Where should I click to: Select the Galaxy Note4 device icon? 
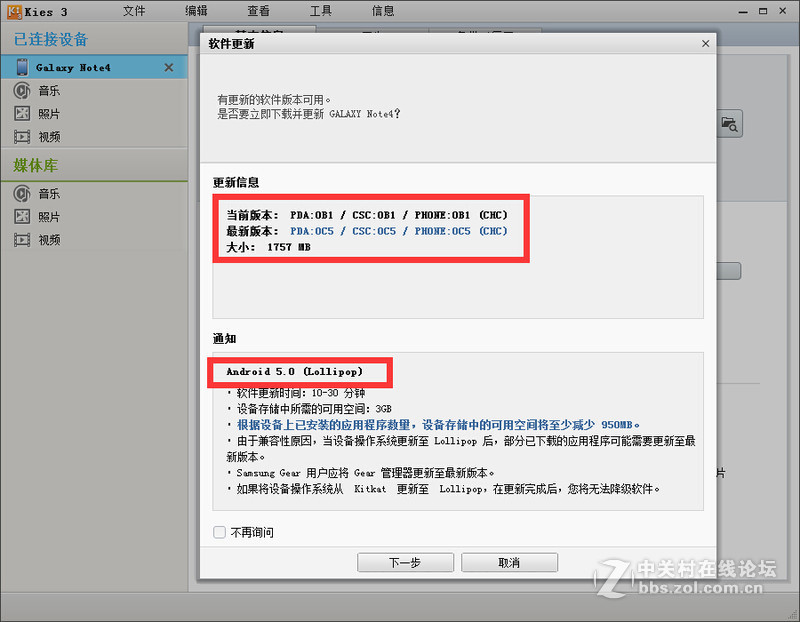click(22, 67)
